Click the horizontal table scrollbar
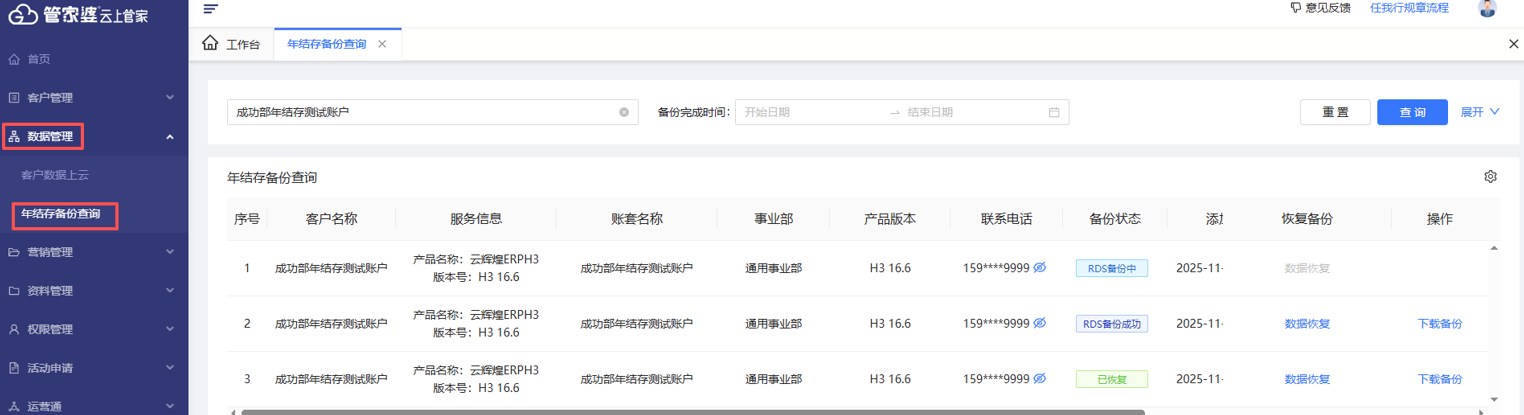1524x415 pixels. 692,411
